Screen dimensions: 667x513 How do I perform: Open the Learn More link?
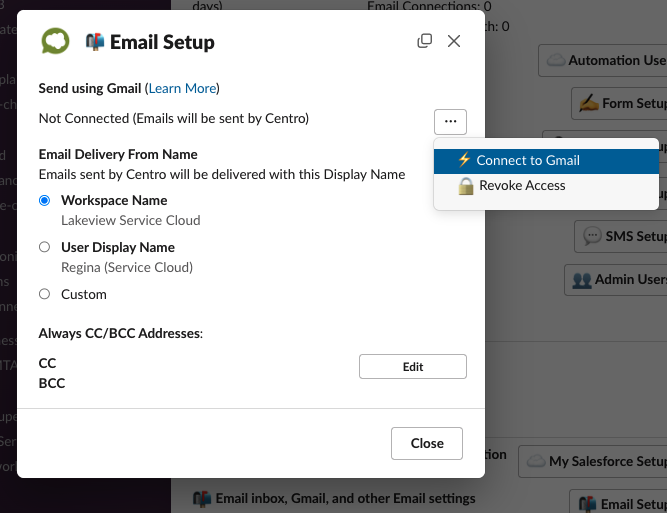point(182,88)
